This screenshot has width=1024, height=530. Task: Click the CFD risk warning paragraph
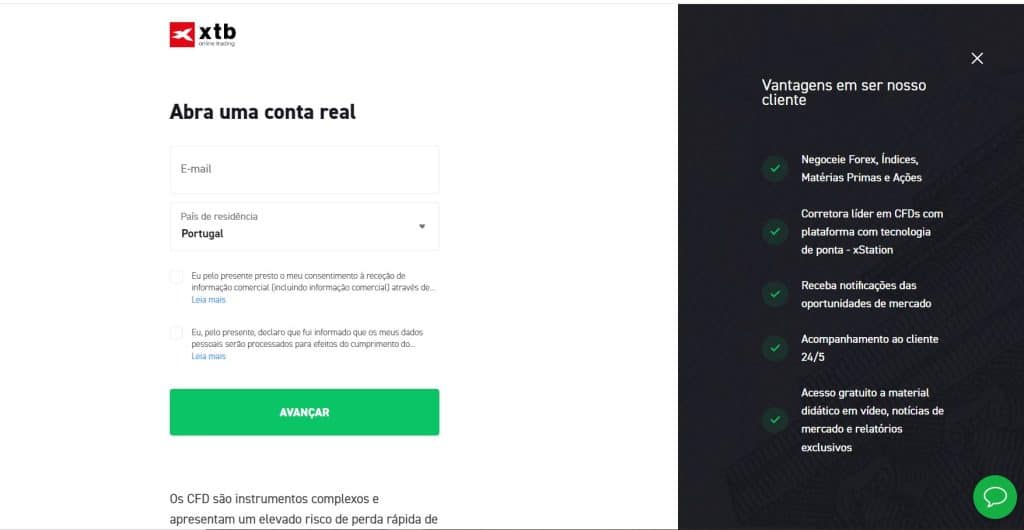point(304,509)
